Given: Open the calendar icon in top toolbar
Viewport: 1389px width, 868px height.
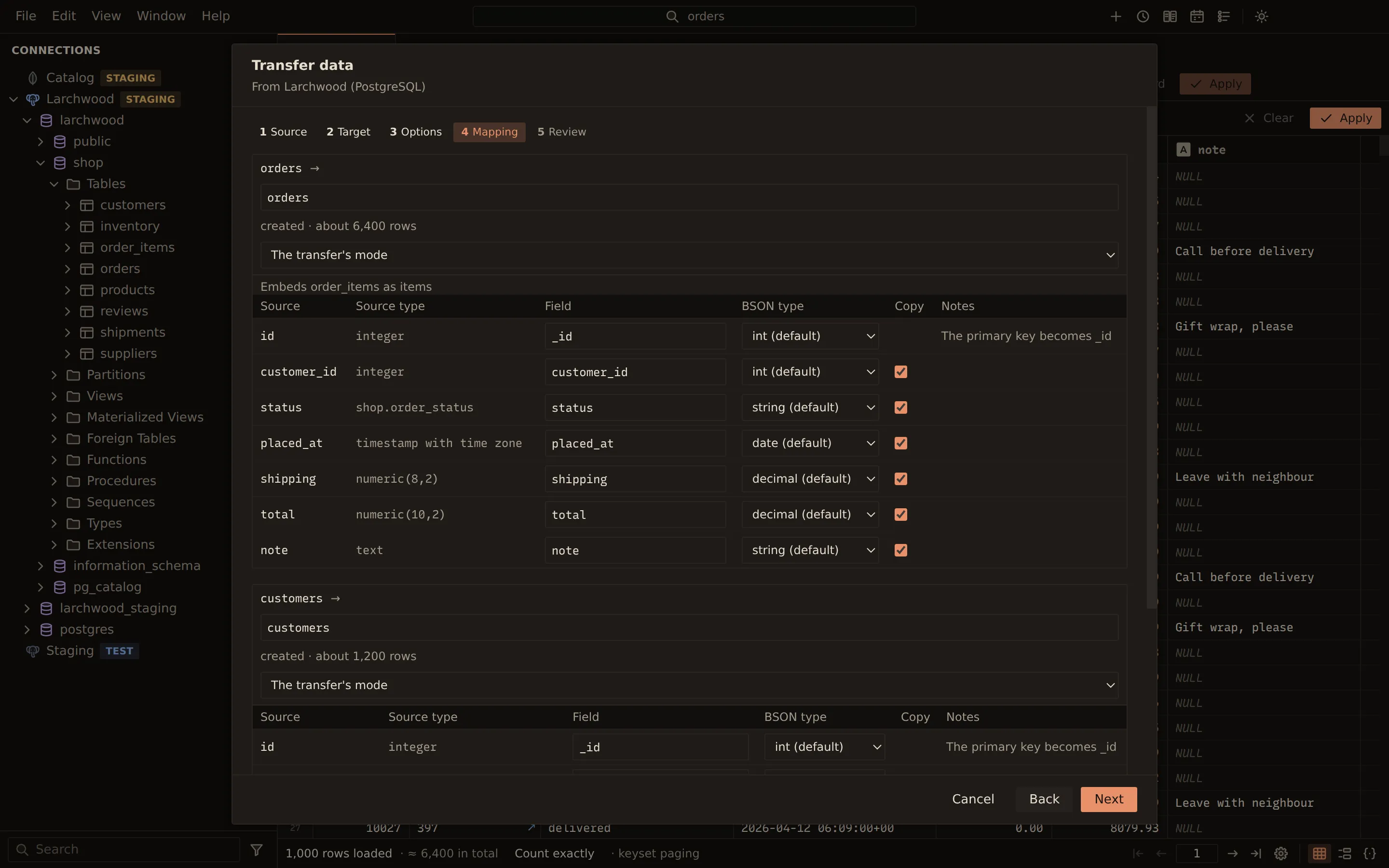Looking at the screenshot, I should coord(1196,16).
